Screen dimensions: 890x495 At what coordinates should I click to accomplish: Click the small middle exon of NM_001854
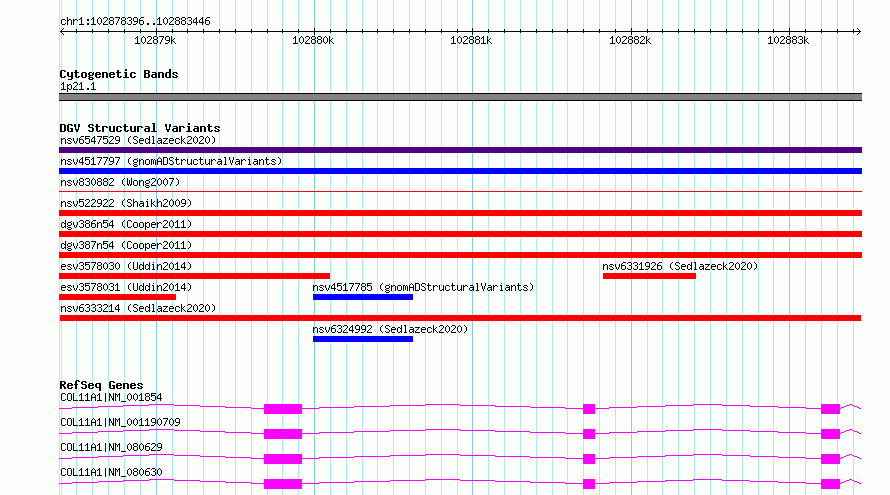[x=589, y=409]
